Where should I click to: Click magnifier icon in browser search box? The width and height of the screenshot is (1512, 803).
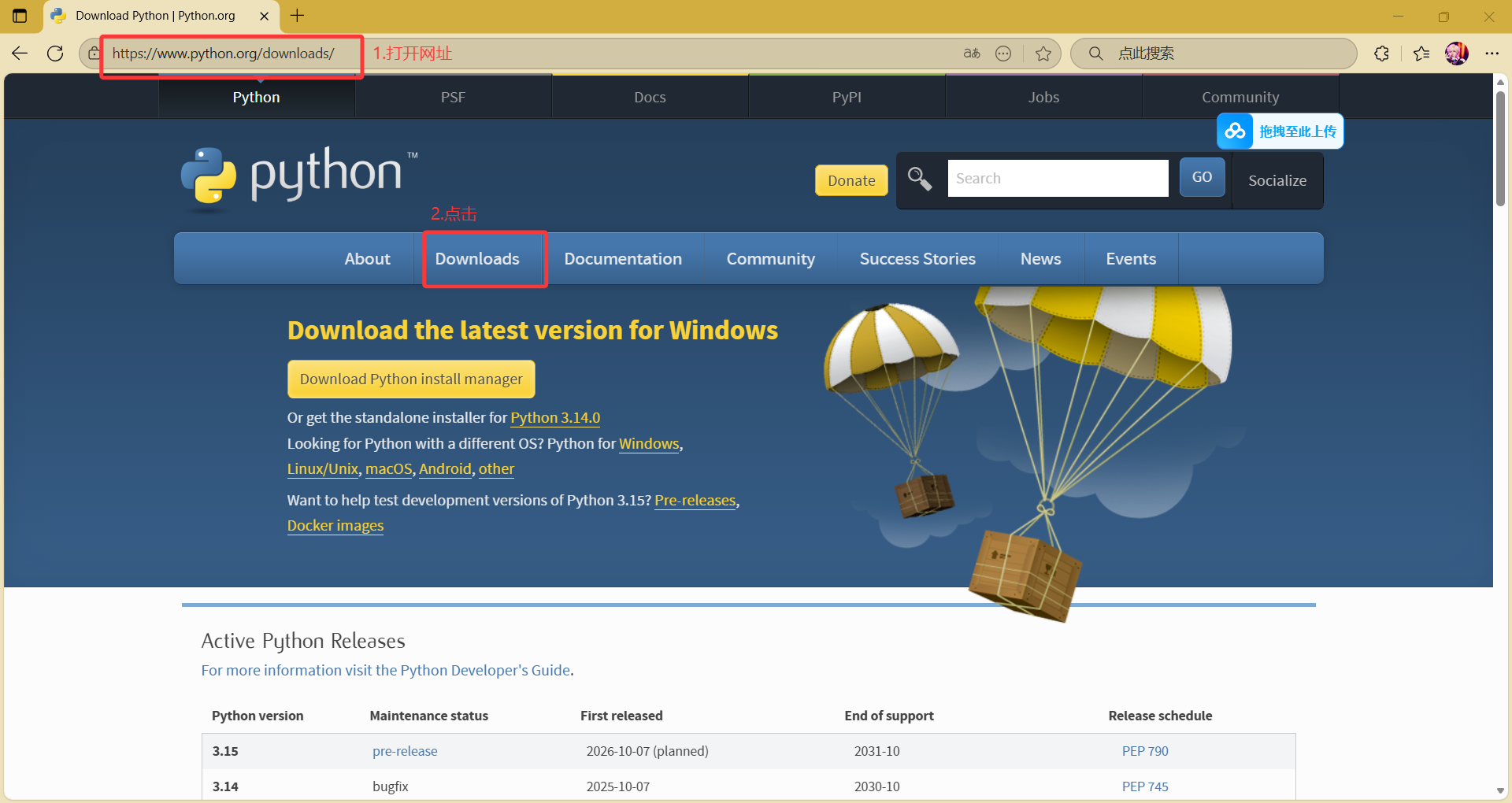1095,54
